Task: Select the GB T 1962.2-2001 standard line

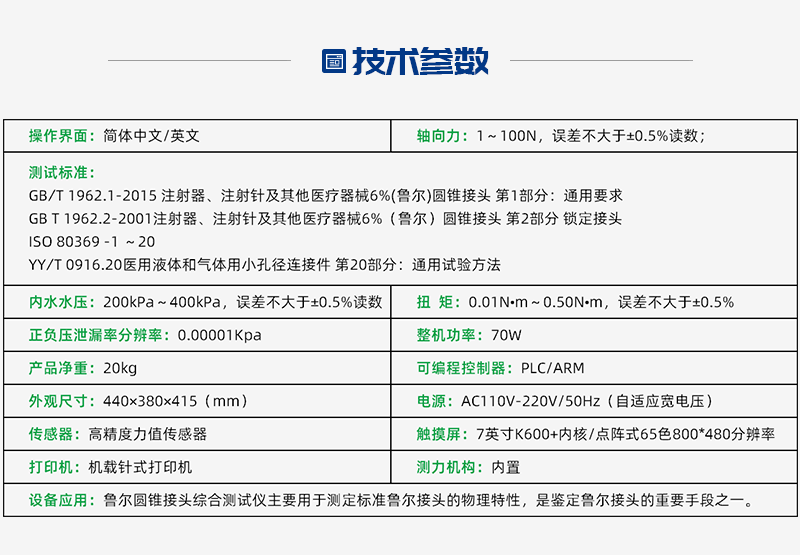Action: [325, 219]
